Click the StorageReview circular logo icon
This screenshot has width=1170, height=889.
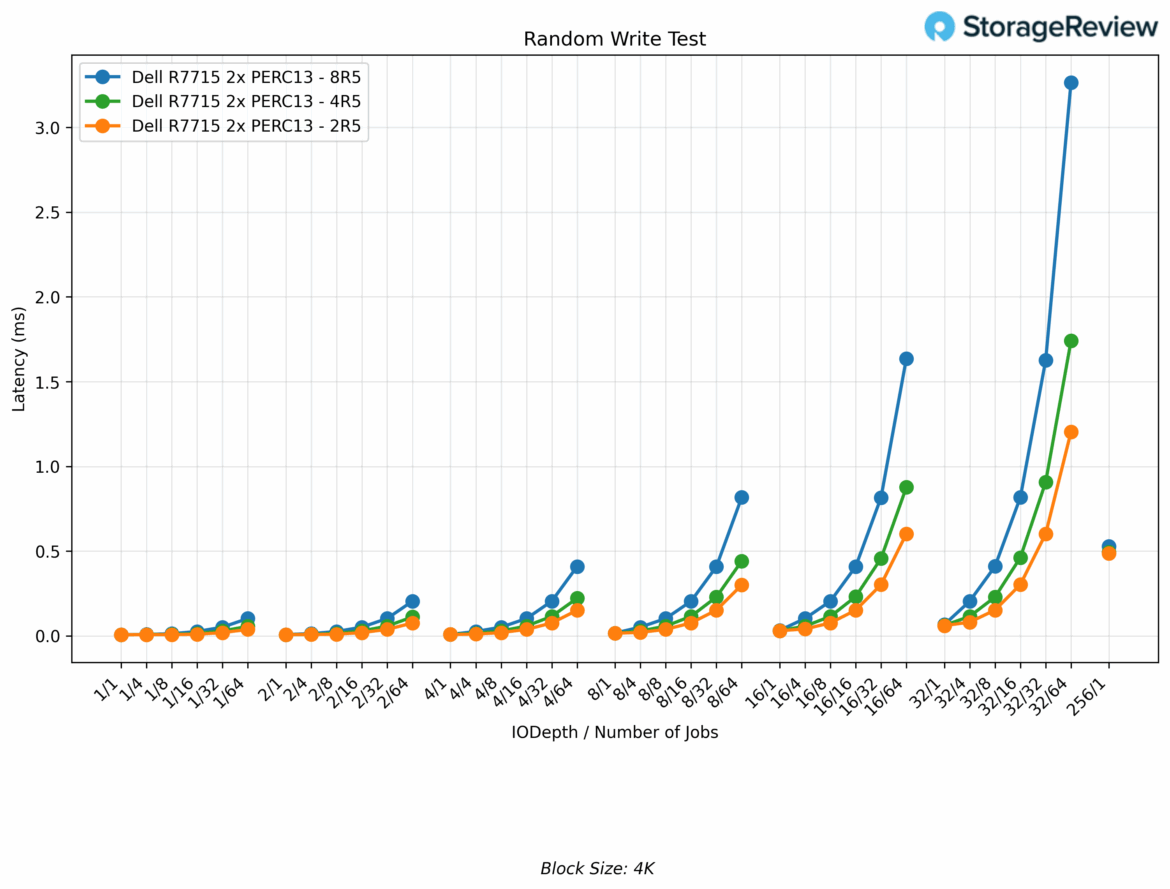pyautogui.click(x=939, y=26)
